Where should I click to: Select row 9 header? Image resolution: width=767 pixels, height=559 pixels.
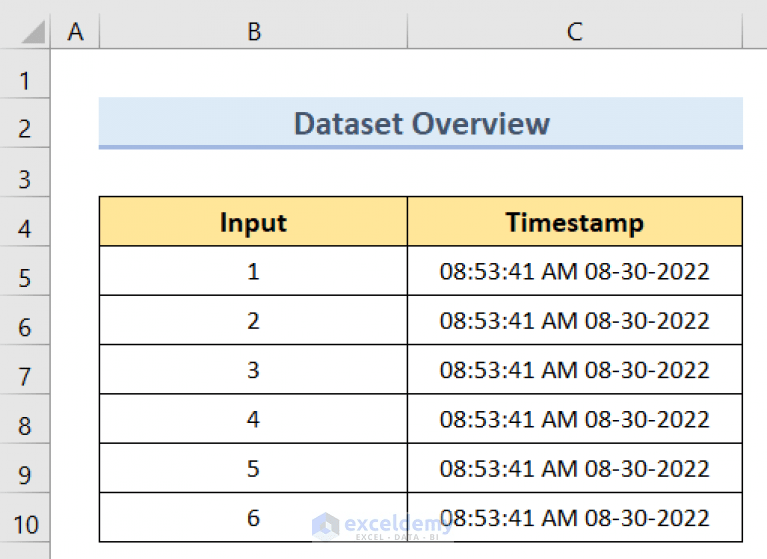(24, 469)
